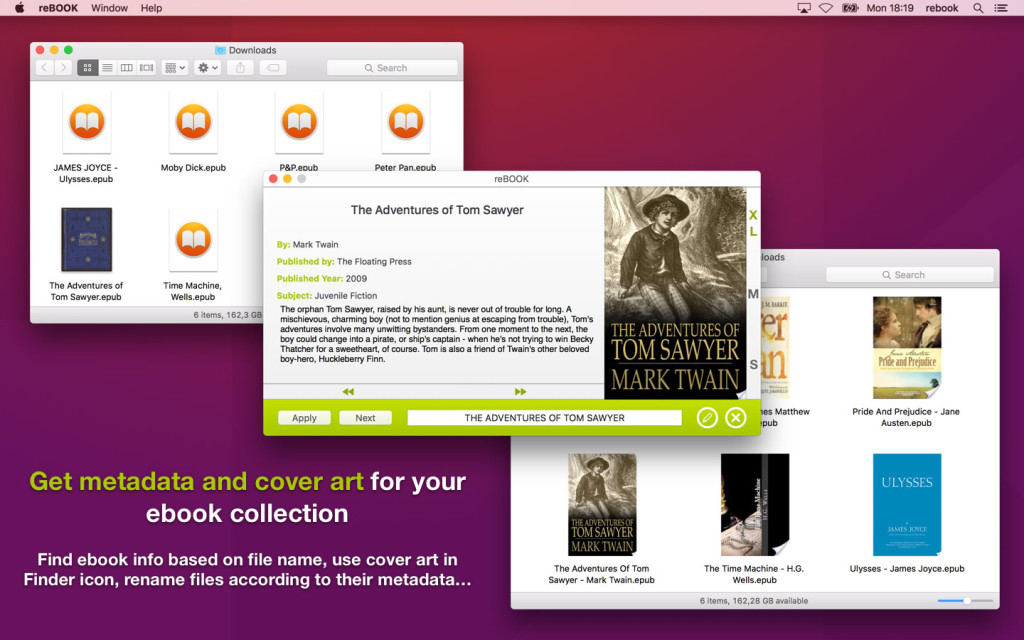Select The Adventures Of Tom Sawyer - Mark Twain.epub cover

click(602, 505)
